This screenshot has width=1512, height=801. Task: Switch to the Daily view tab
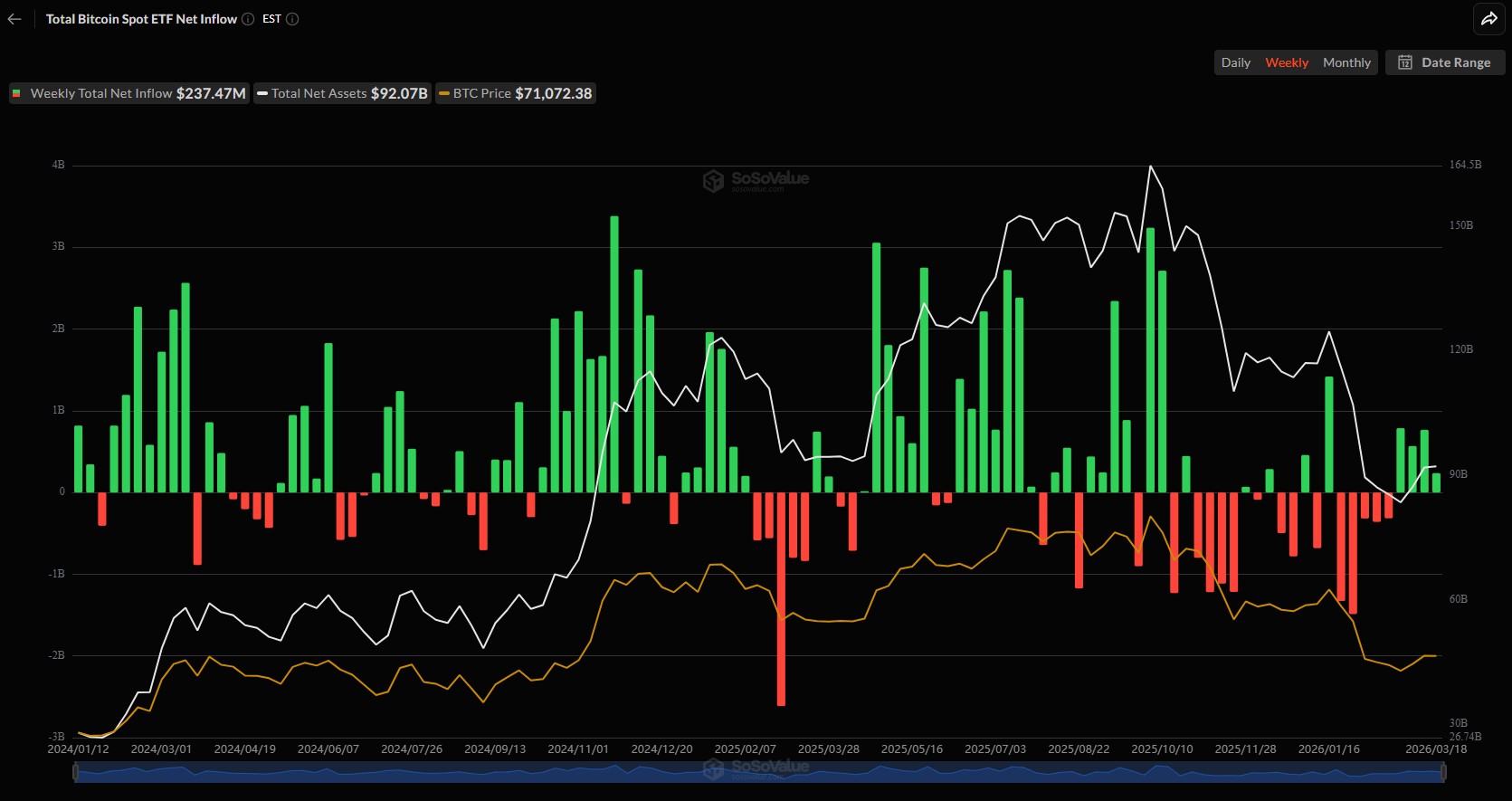coord(1235,62)
